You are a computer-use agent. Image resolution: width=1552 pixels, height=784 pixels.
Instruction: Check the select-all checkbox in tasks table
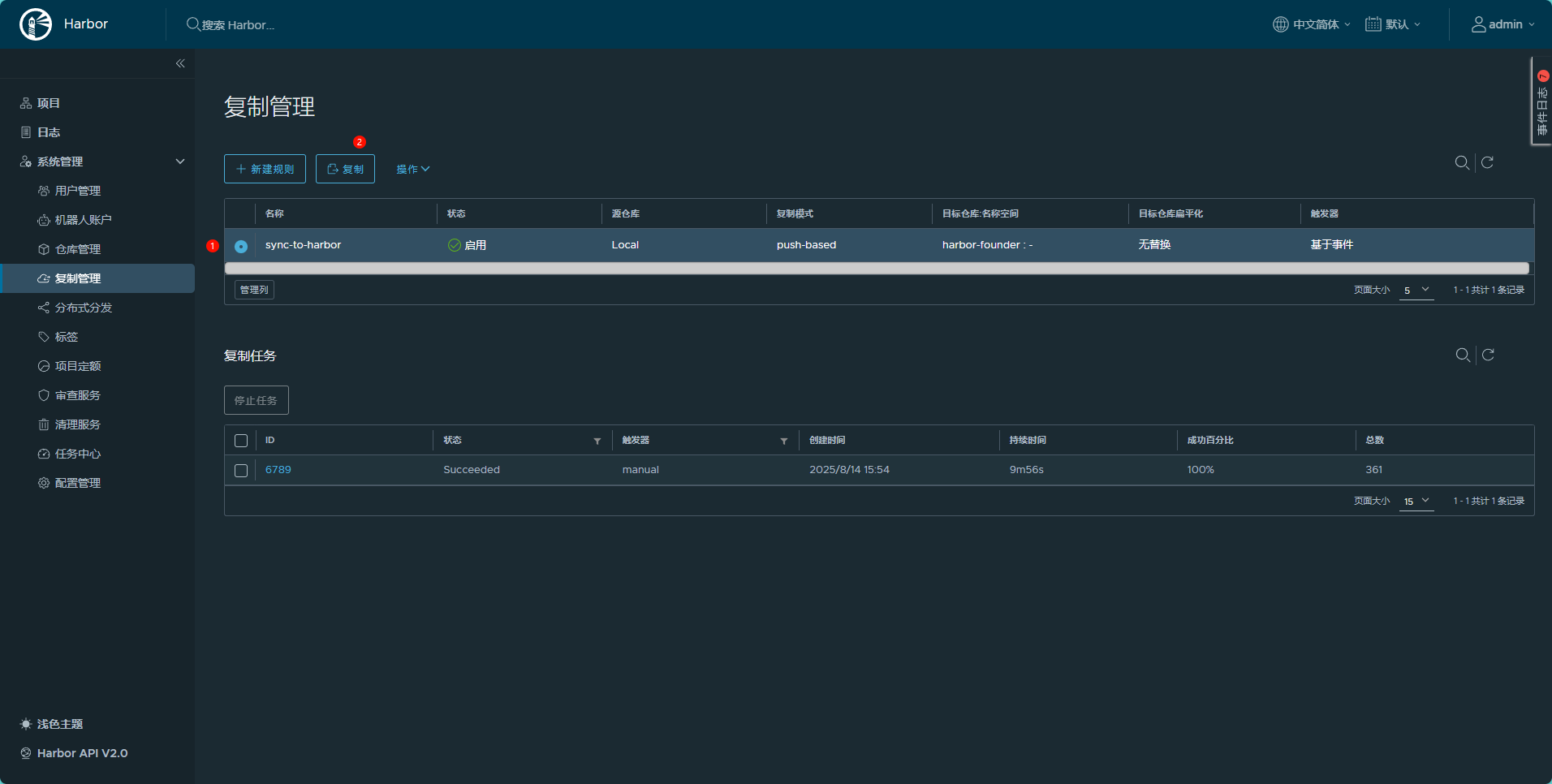[241, 441]
